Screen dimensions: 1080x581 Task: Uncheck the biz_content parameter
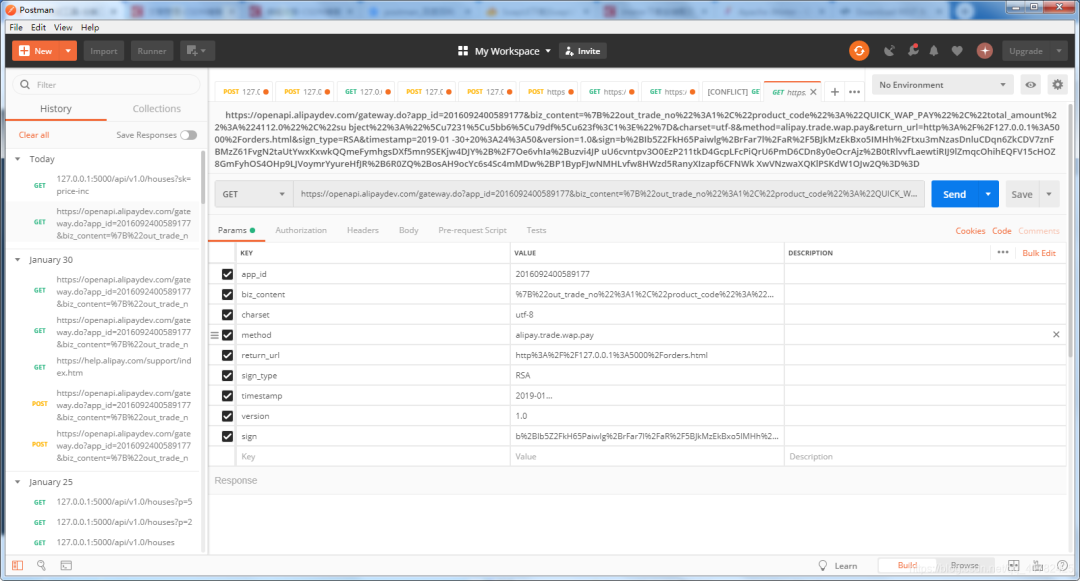pyautogui.click(x=227, y=294)
